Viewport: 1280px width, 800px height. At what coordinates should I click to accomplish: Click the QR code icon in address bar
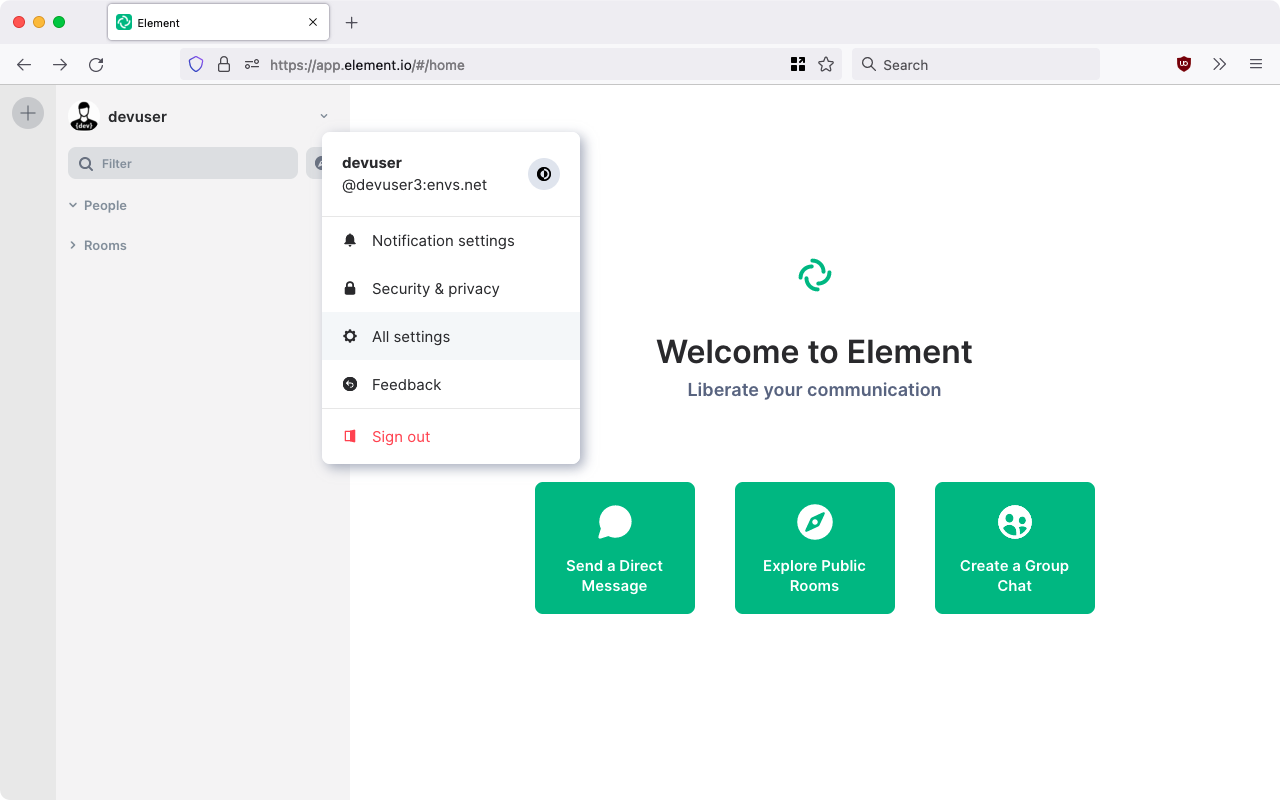(x=798, y=64)
